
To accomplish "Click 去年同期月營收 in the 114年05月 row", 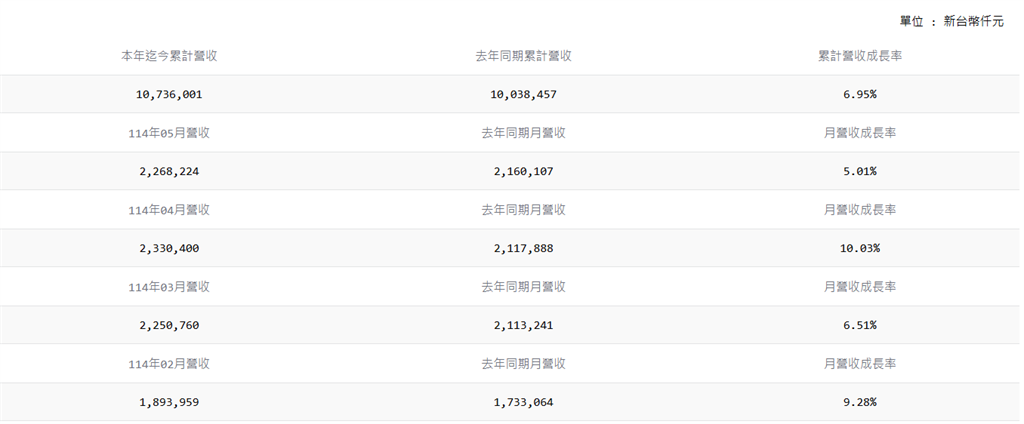I will tap(523, 133).
